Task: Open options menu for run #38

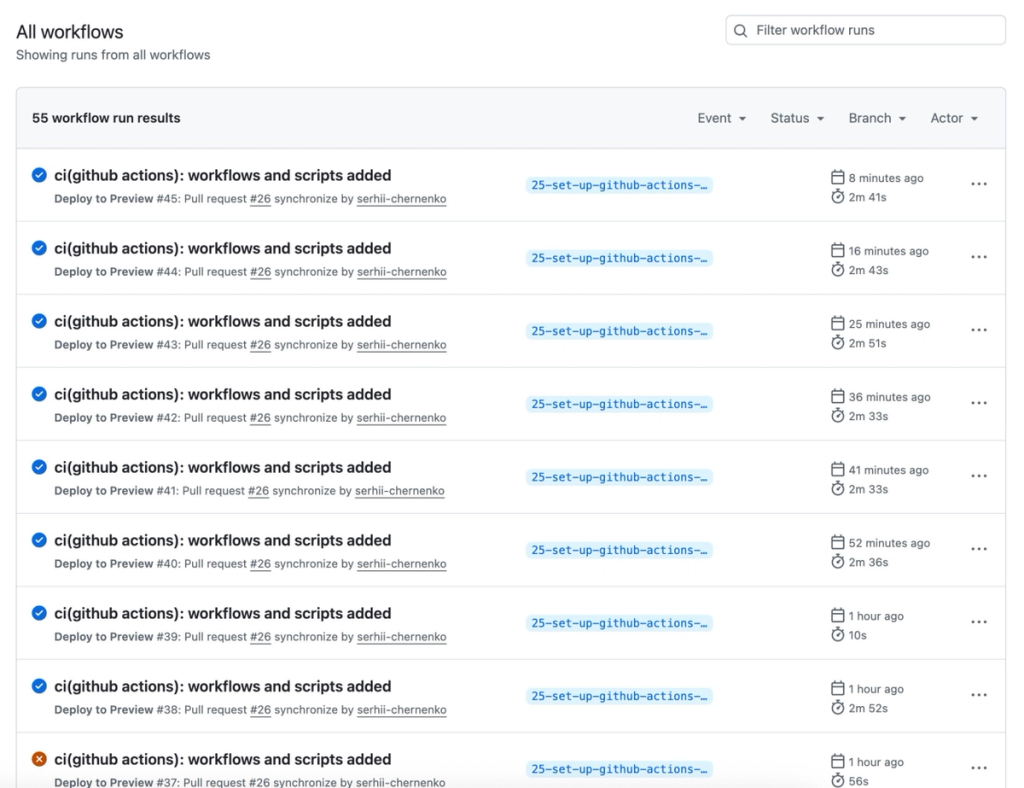Action: [x=979, y=696]
